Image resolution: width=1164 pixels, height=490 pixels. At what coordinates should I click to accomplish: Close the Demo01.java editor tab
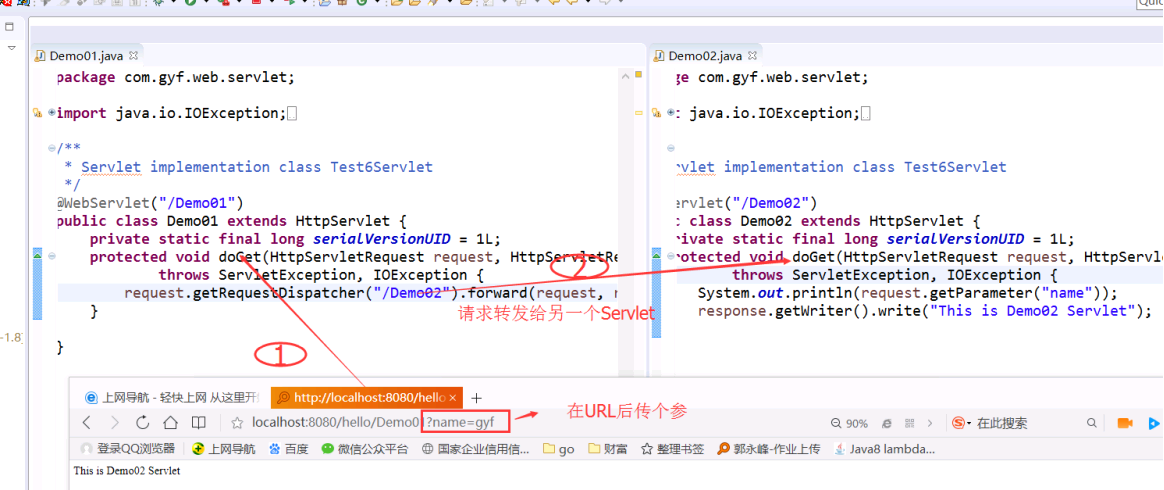pyautogui.click(x=134, y=56)
